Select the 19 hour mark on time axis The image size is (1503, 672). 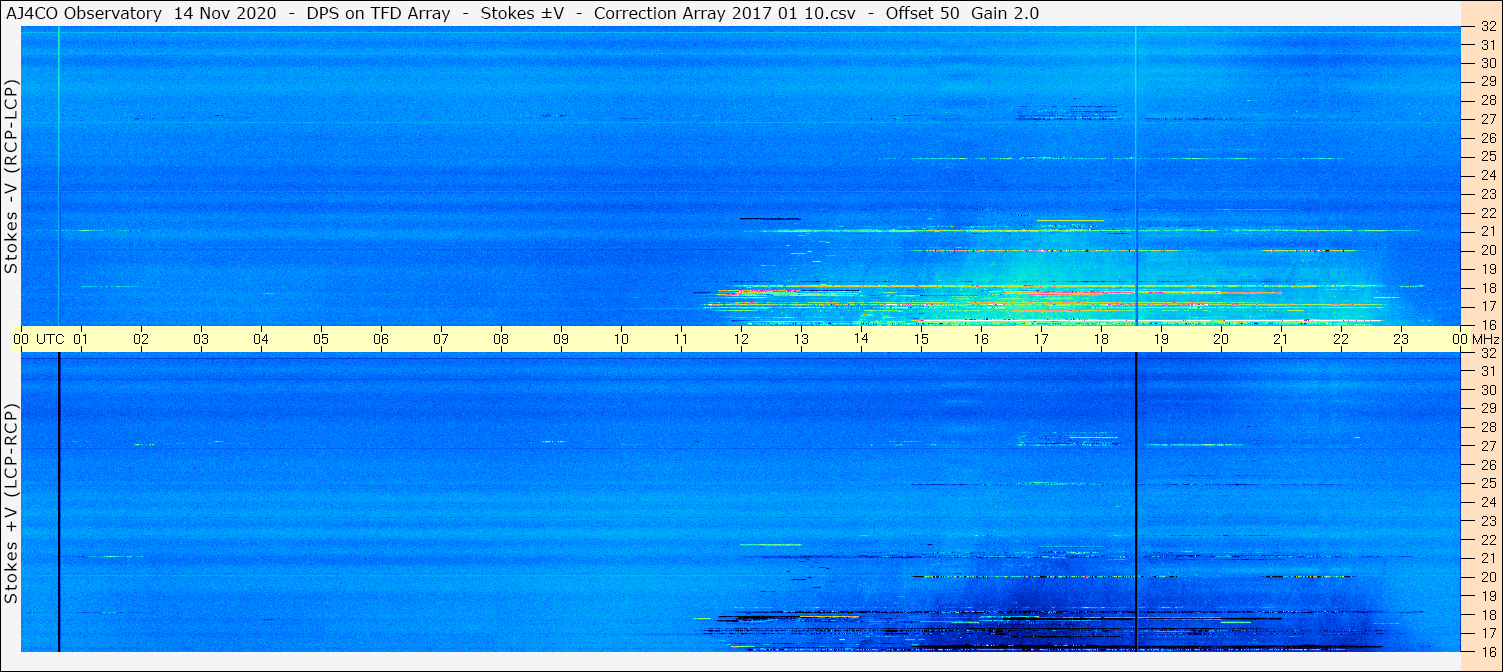[x=1161, y=339]
